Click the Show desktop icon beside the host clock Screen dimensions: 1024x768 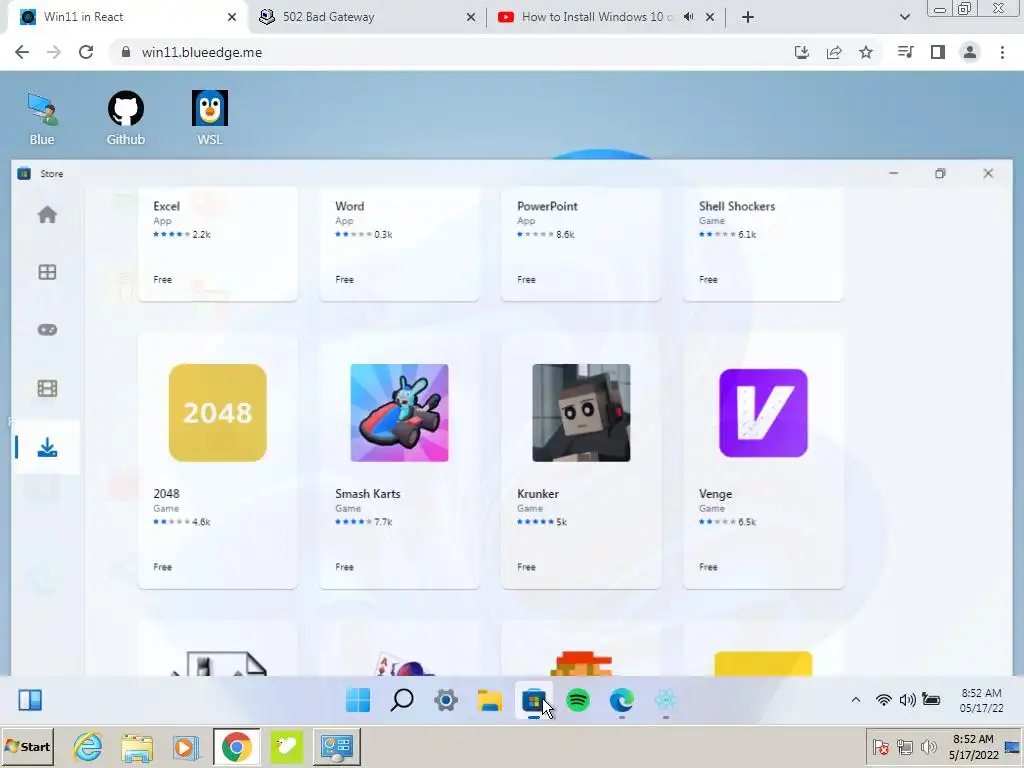pos(1013,747)
